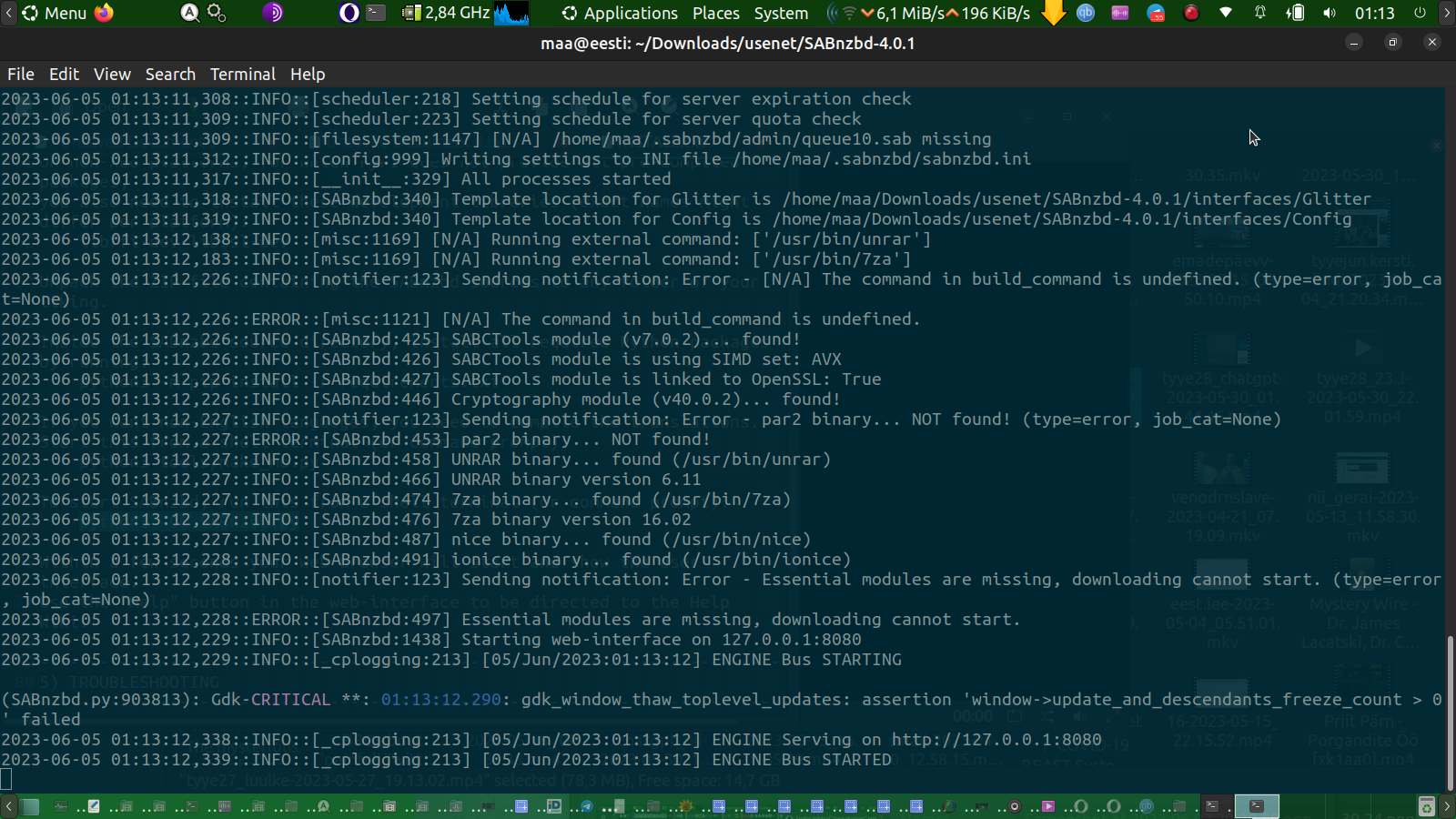Click 'queue10.sab missing' log text
The image size is (1456, 819).
896,139
